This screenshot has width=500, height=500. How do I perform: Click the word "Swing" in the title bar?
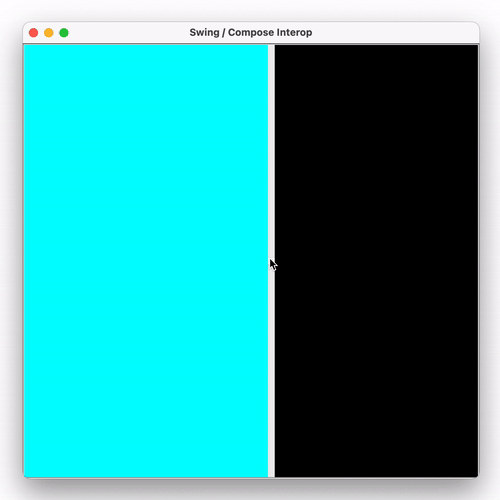204,33
